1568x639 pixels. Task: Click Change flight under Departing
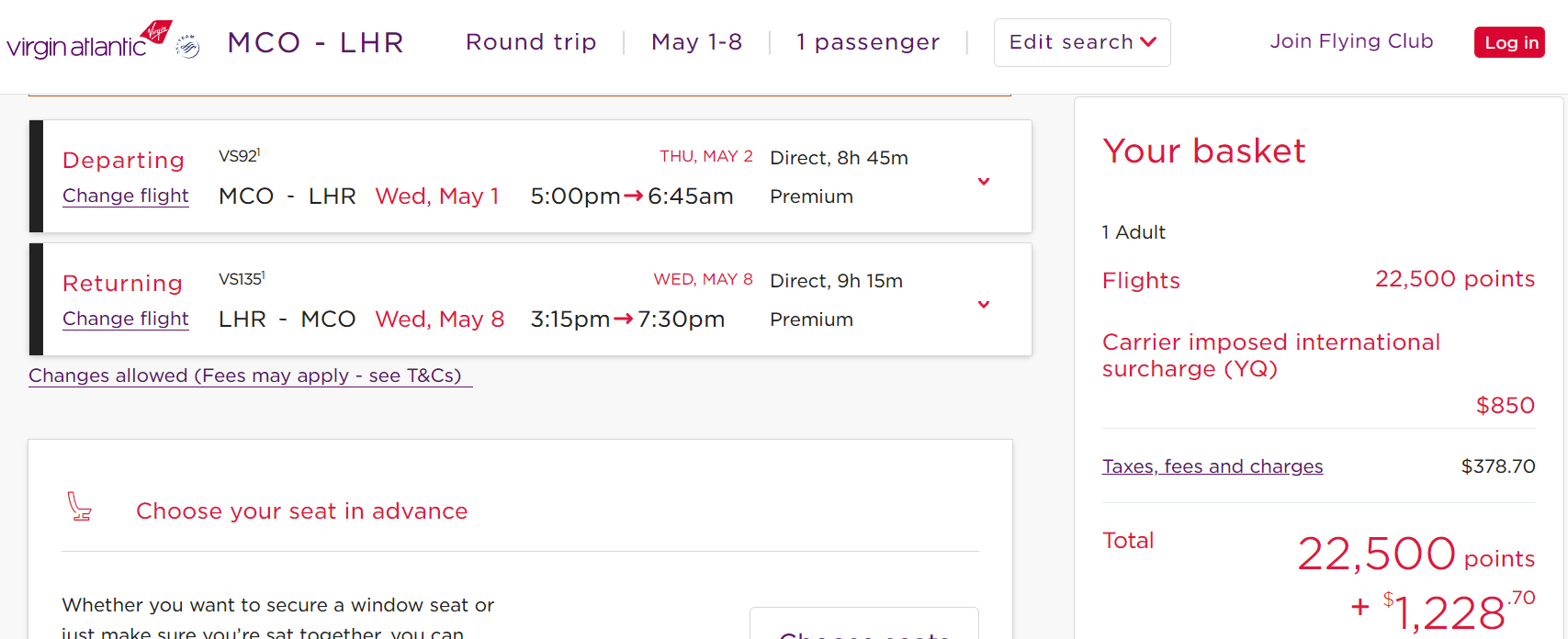(x=126, y=196)
